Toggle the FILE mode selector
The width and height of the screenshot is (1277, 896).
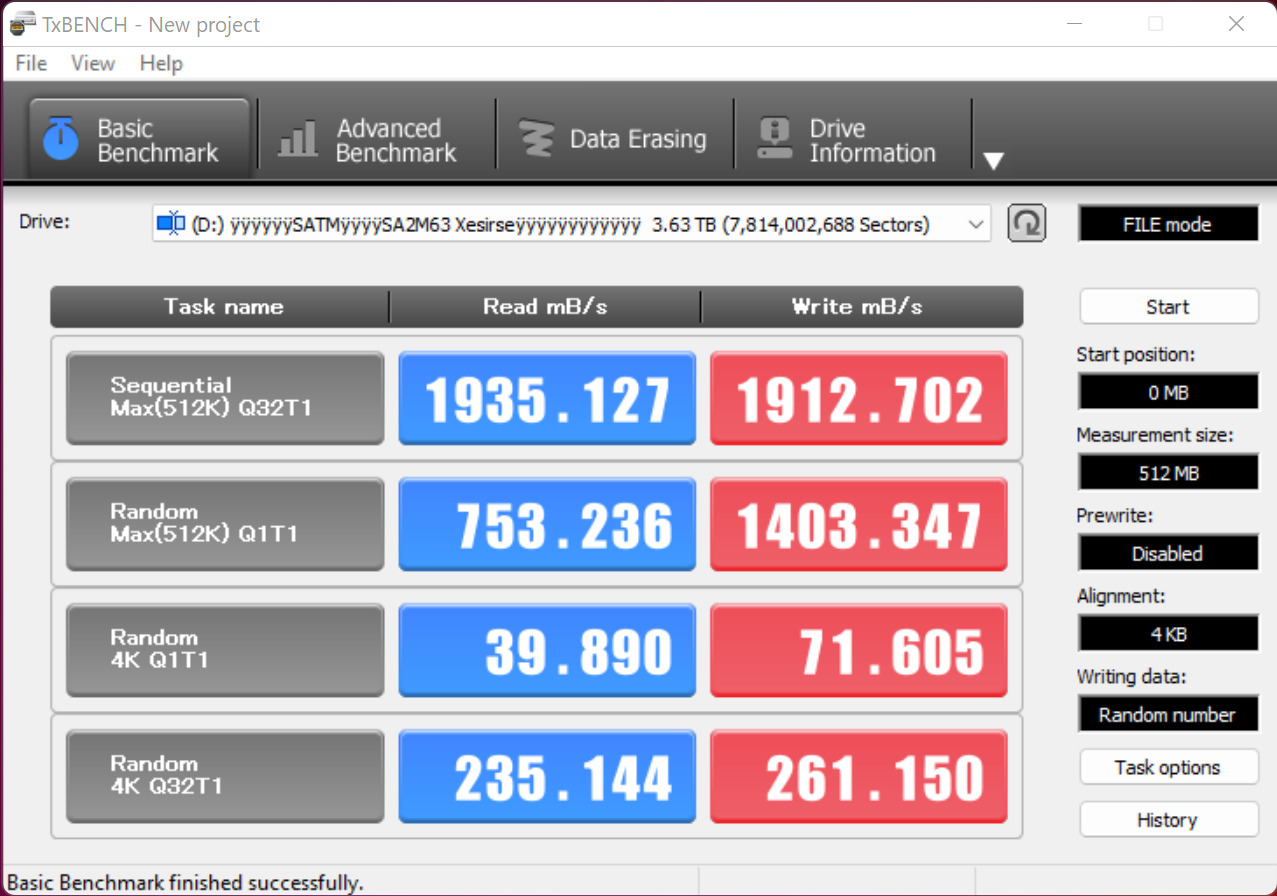coord(1167,224)
